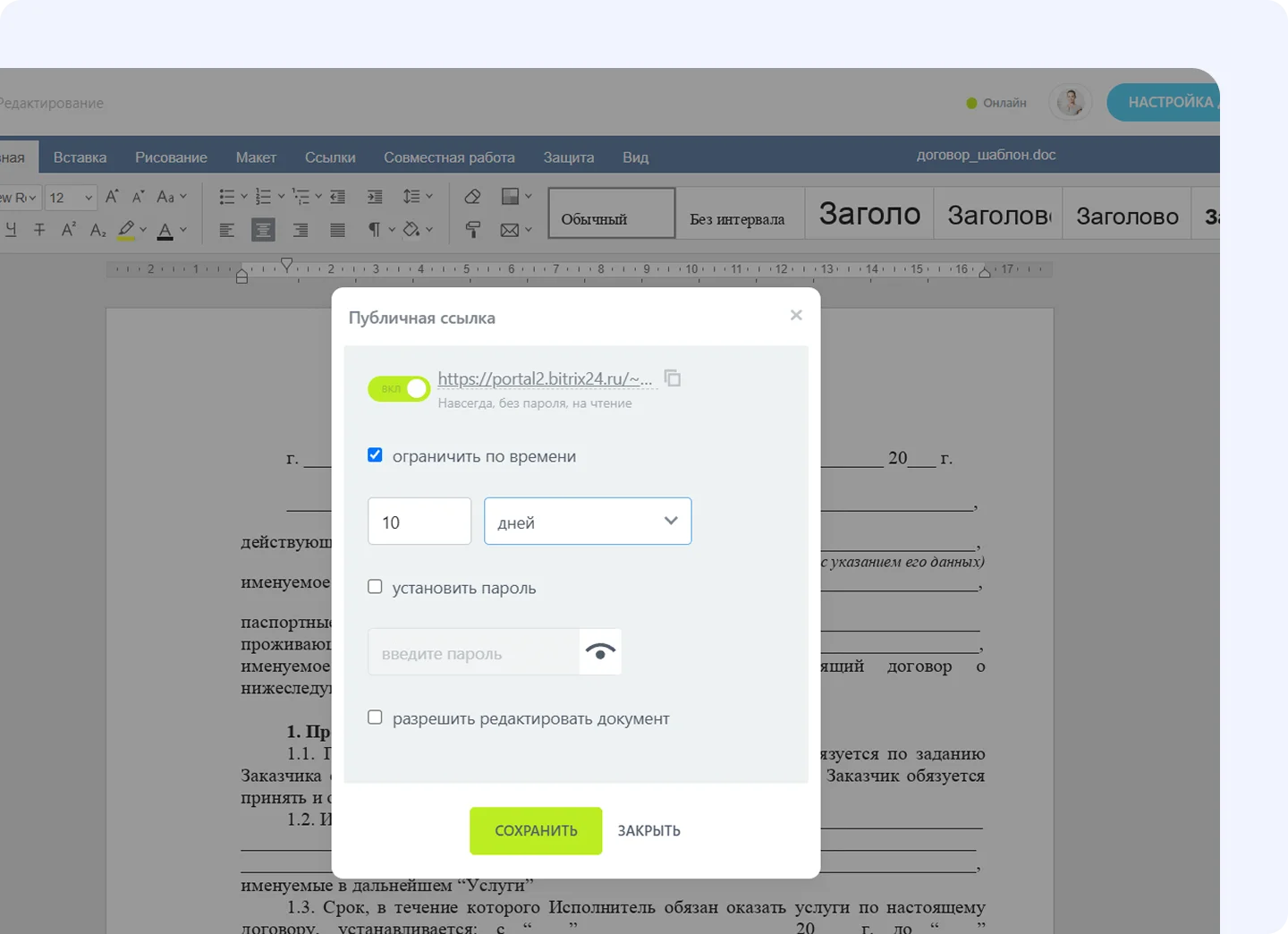Open the дней time unit dropdown
The height and width of the screenshot is (934, 1288).
click(588, 522)
